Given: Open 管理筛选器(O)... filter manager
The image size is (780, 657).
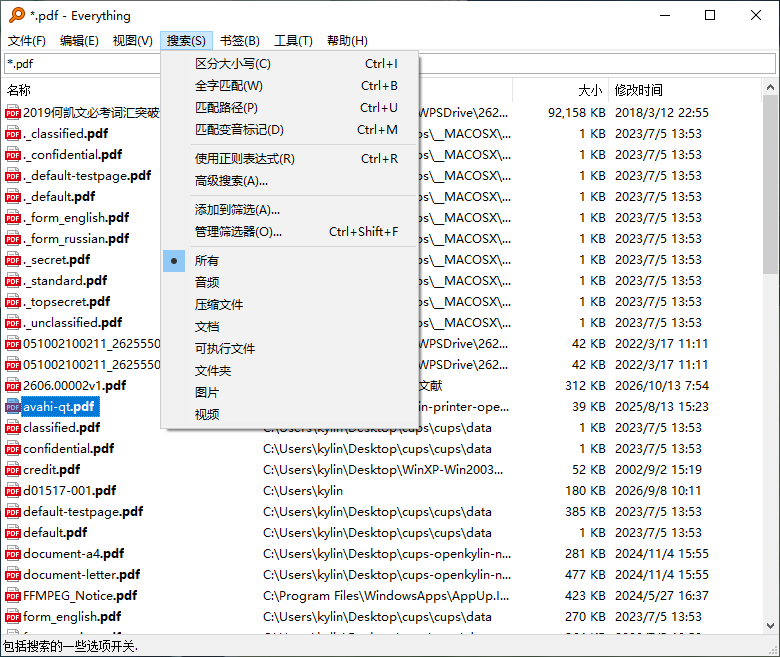Looking at the screenshot, I should tap(290, 232).
